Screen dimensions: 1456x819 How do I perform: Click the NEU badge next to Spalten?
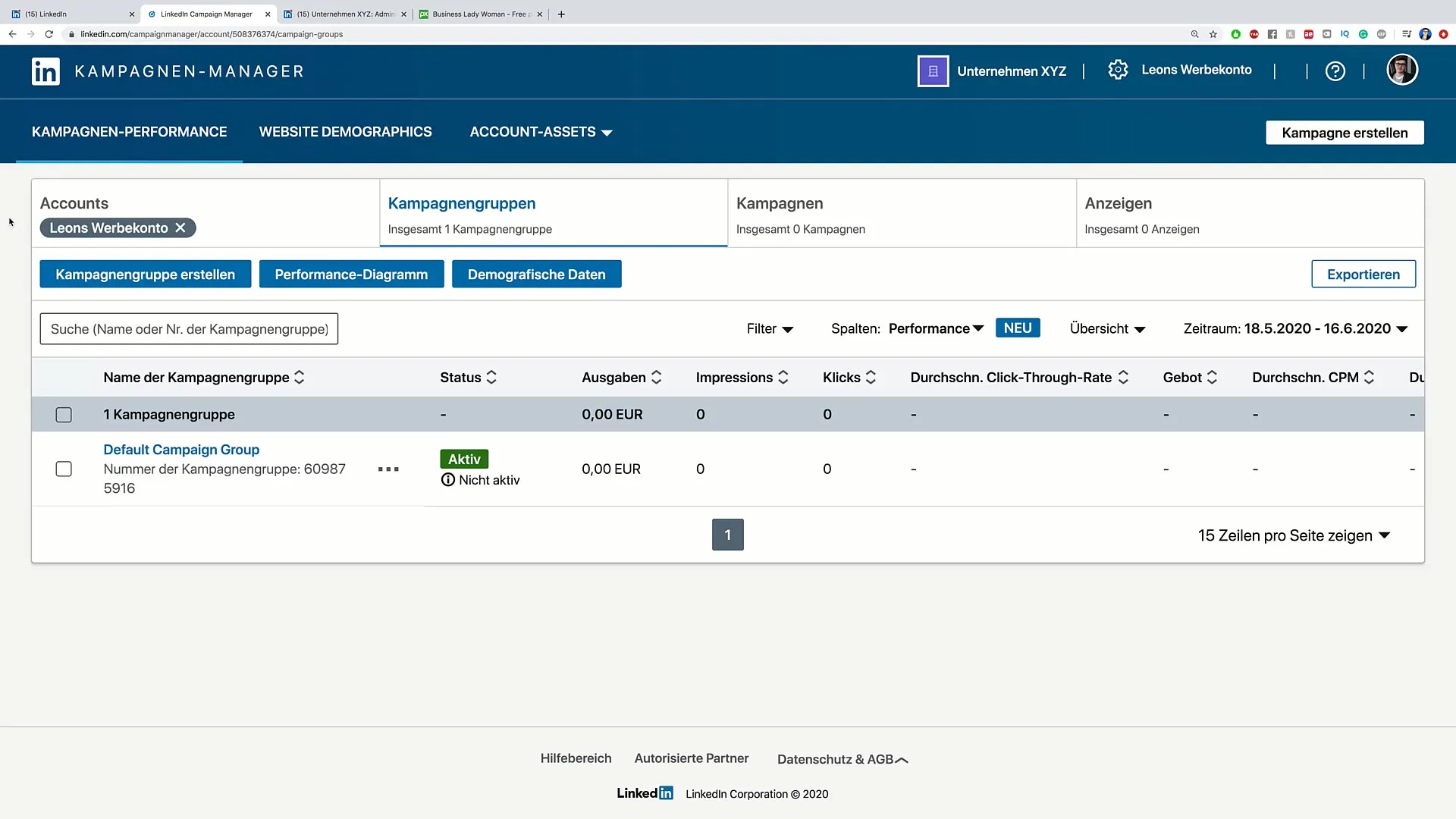1018,328
